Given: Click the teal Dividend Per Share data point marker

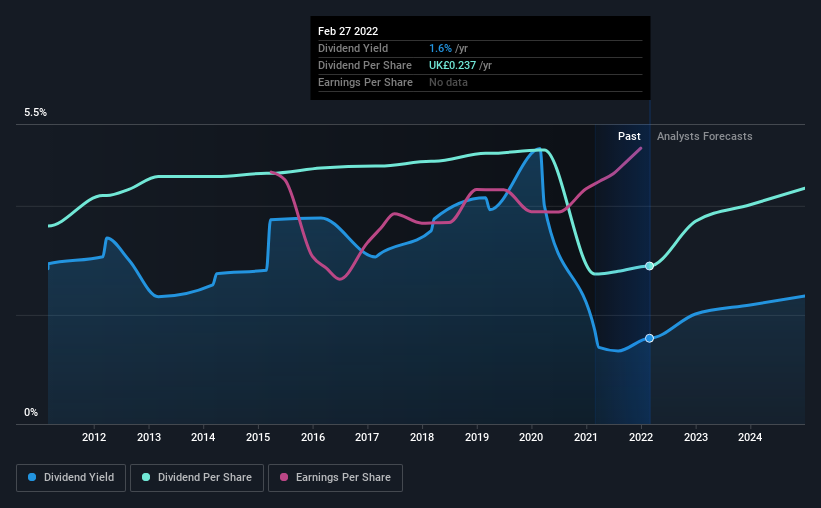Looking at the screenshot, I should pos(649,266).
